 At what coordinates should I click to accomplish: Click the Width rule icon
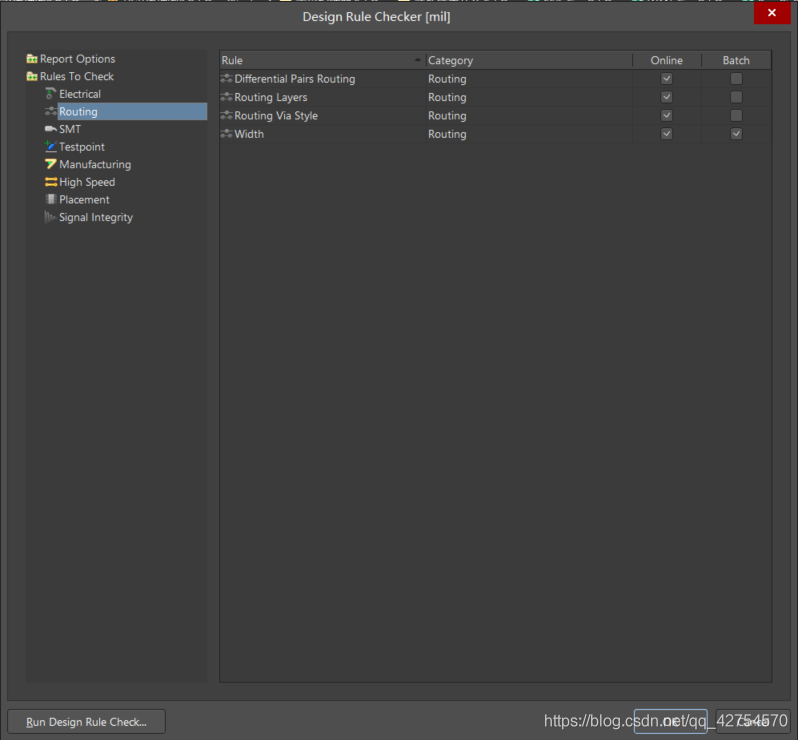[226, 134]
